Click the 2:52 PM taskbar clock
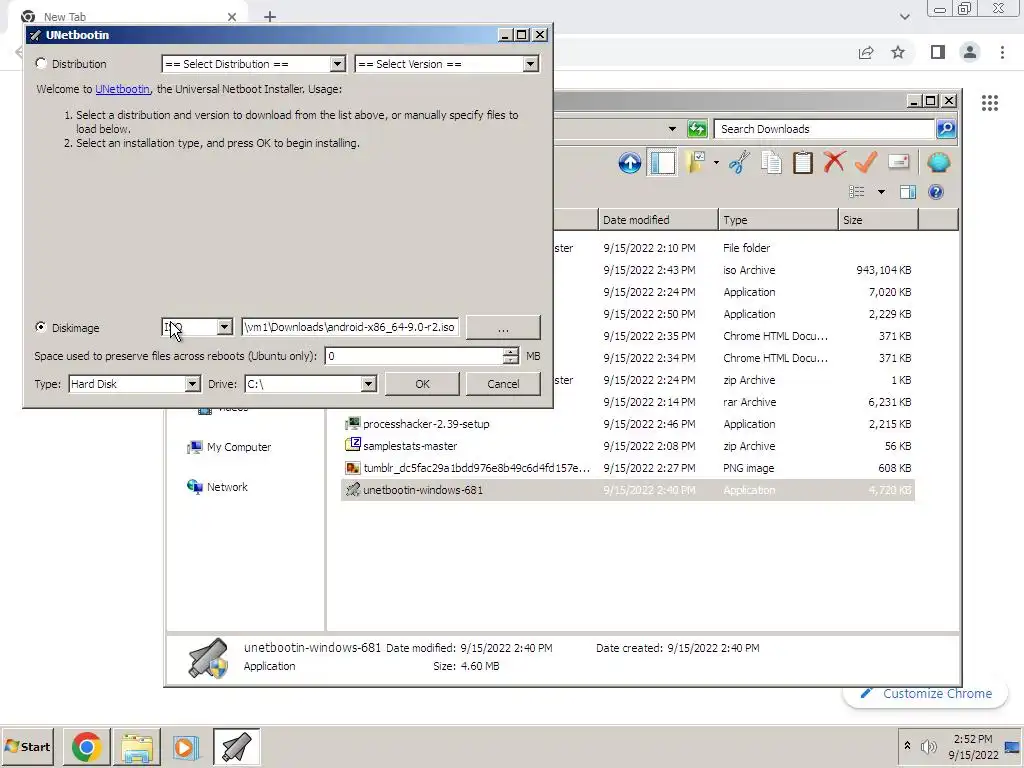Screen dimensions: 1024x768 point(973,739)
